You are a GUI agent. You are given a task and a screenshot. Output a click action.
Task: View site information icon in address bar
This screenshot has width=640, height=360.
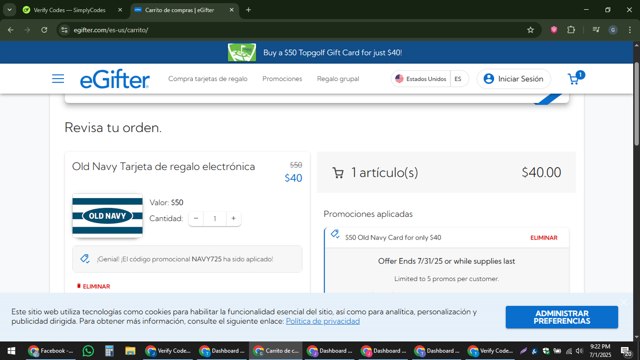pyautogui.click(x=64, y=30)
